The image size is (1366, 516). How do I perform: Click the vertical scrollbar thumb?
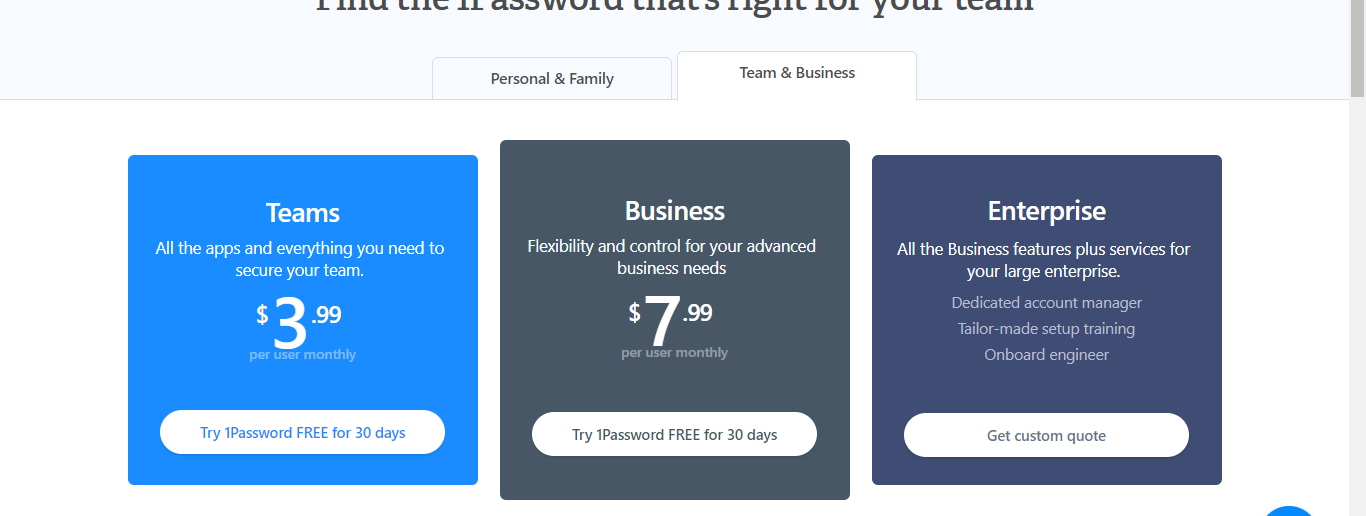coord(1357,48)
